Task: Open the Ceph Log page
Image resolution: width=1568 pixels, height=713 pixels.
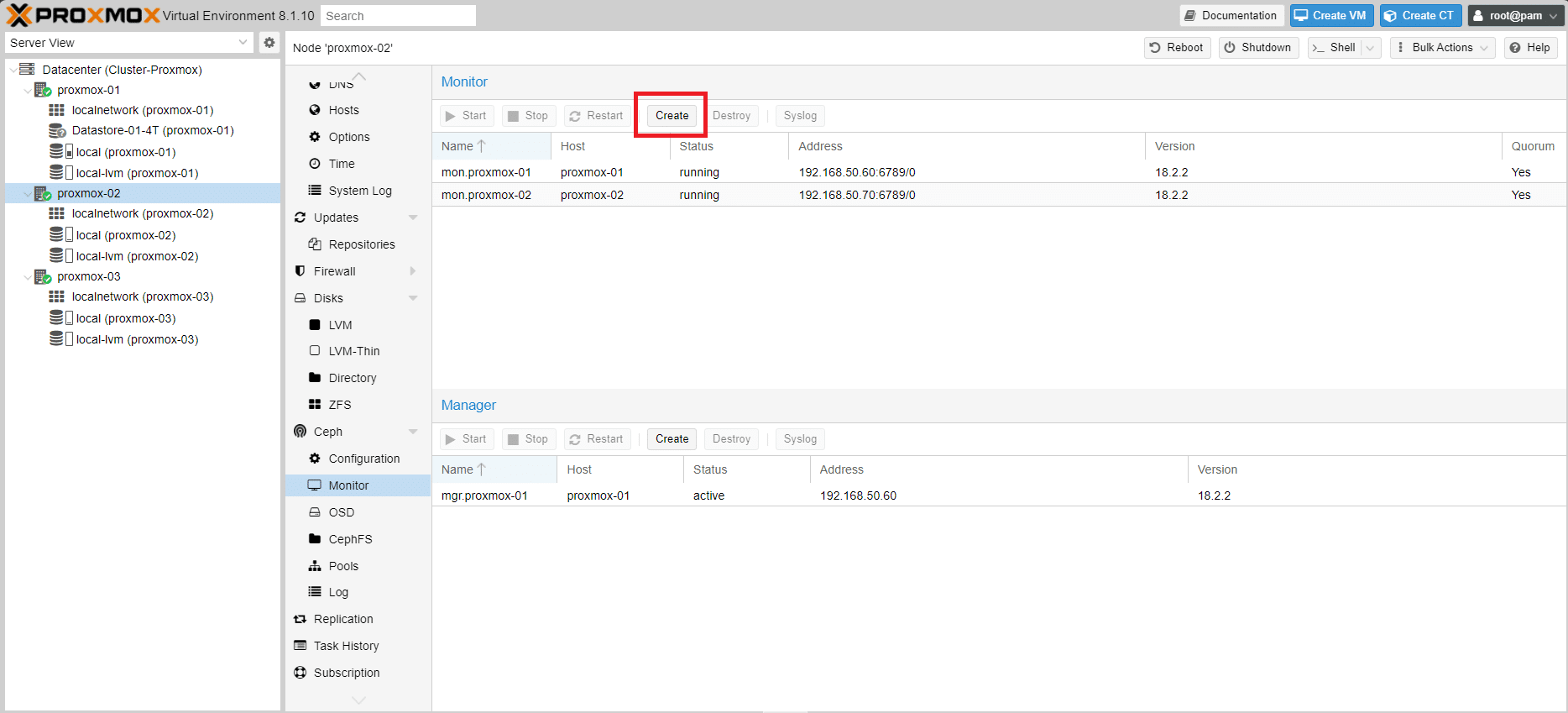Action: click(x=358, y=592)
